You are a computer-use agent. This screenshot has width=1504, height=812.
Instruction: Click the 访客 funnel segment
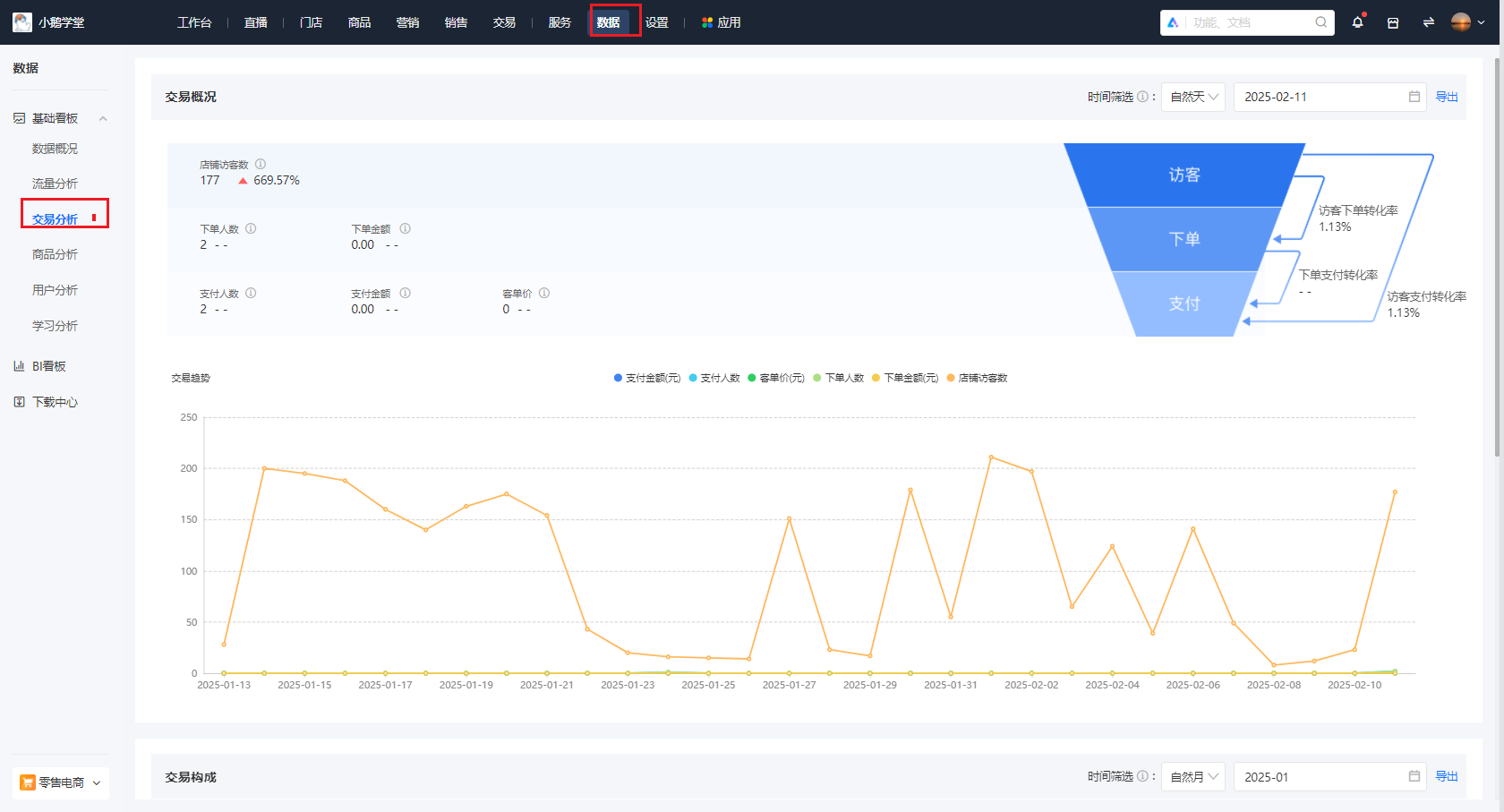pos(1184,175)
